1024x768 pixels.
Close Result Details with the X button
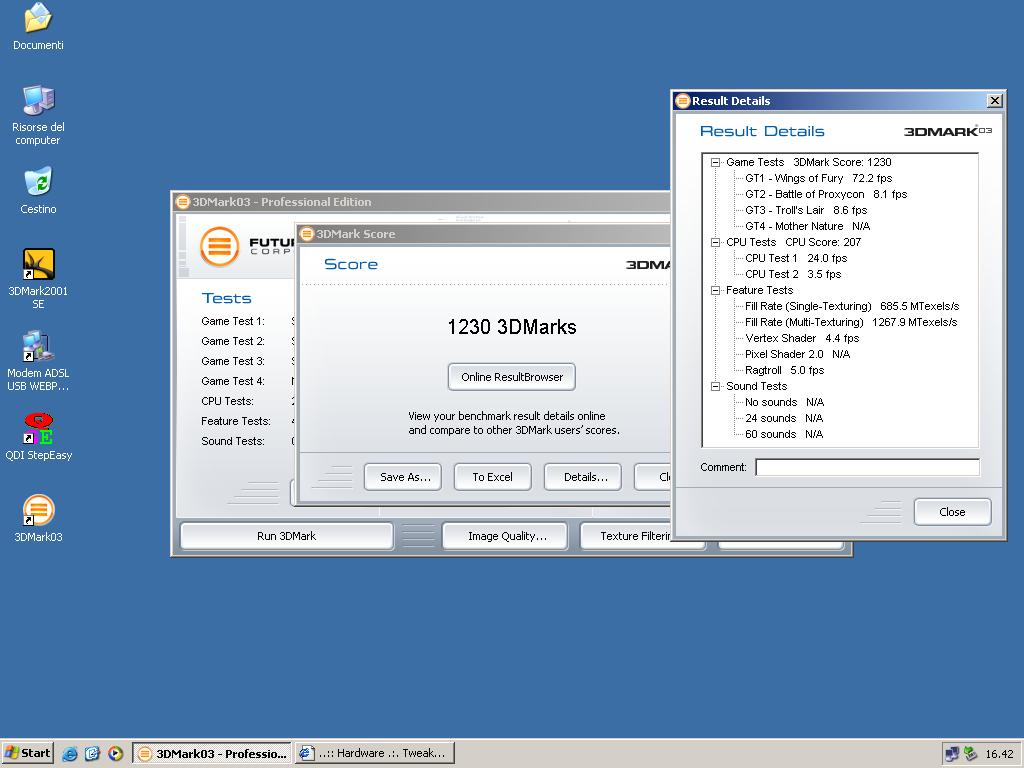click(995, 101)
